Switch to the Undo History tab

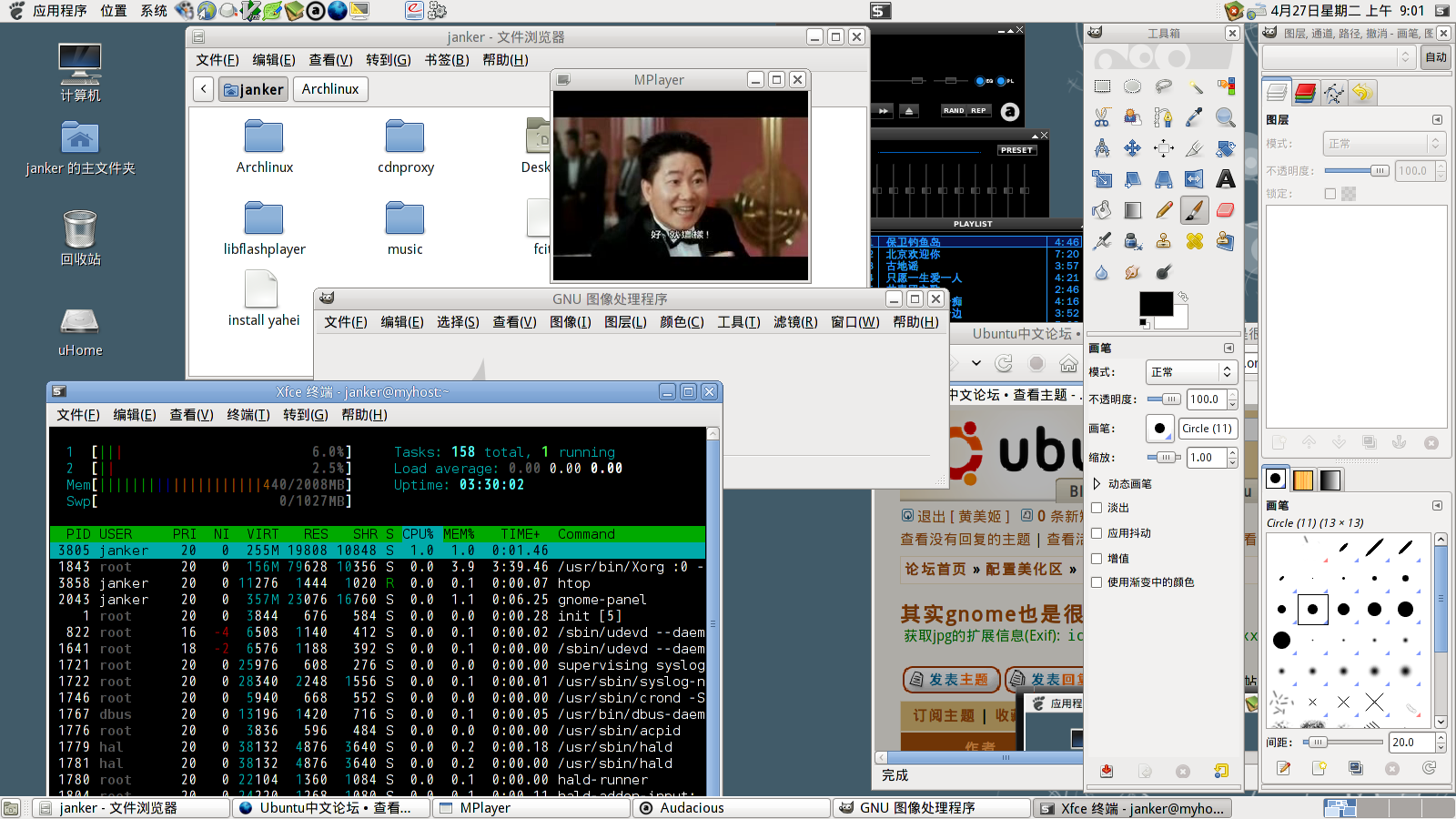pyautogui.click(x=1361, y=92)
